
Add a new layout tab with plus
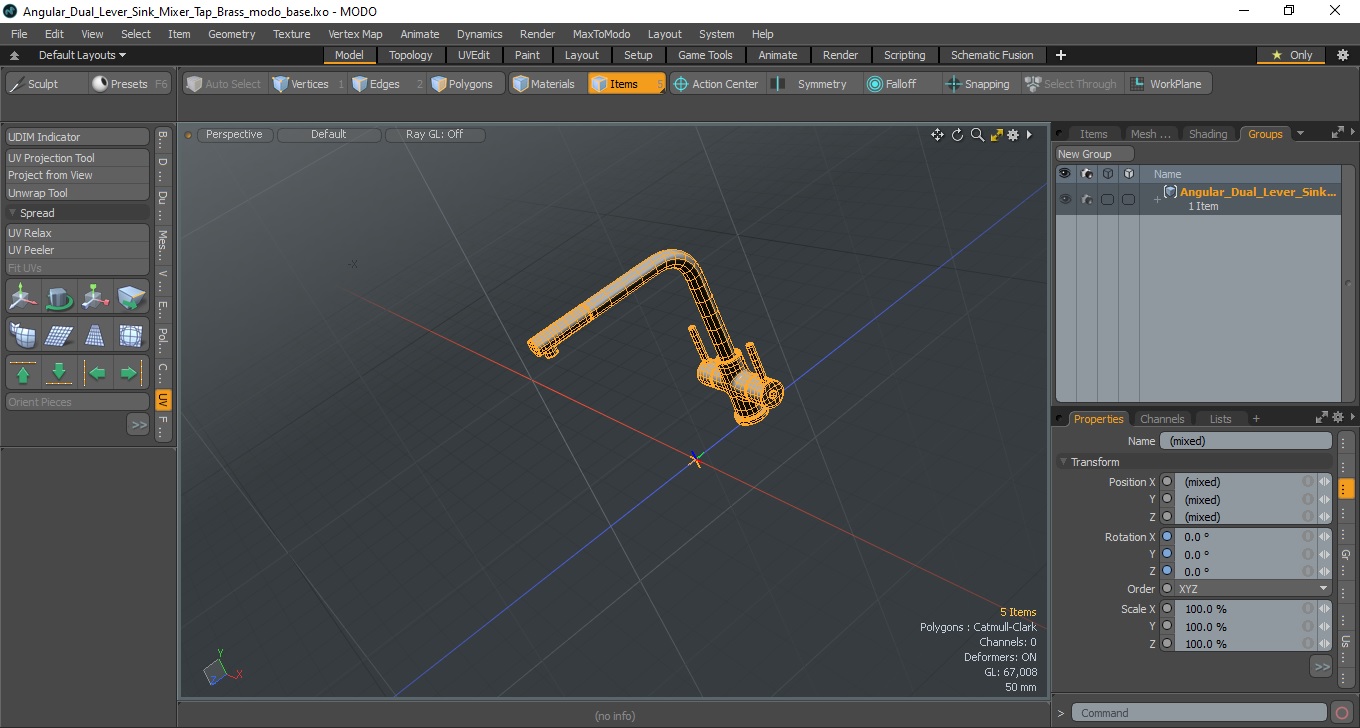(1061, 55)
